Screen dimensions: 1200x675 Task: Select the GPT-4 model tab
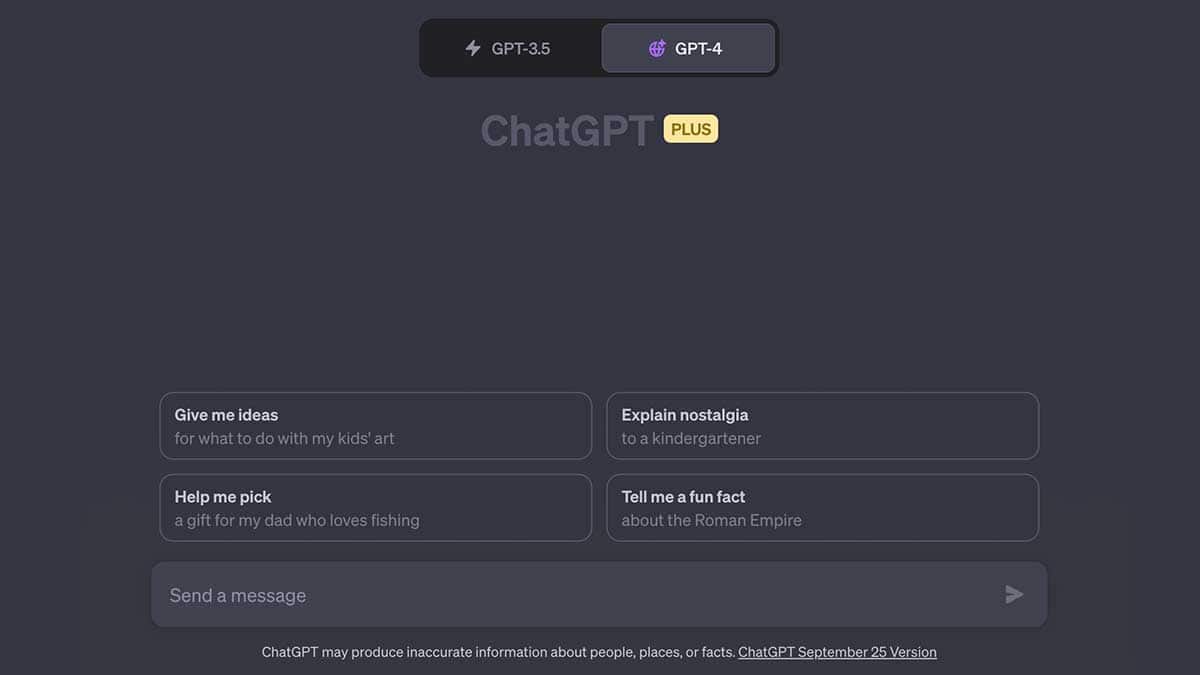coord(688,48)
